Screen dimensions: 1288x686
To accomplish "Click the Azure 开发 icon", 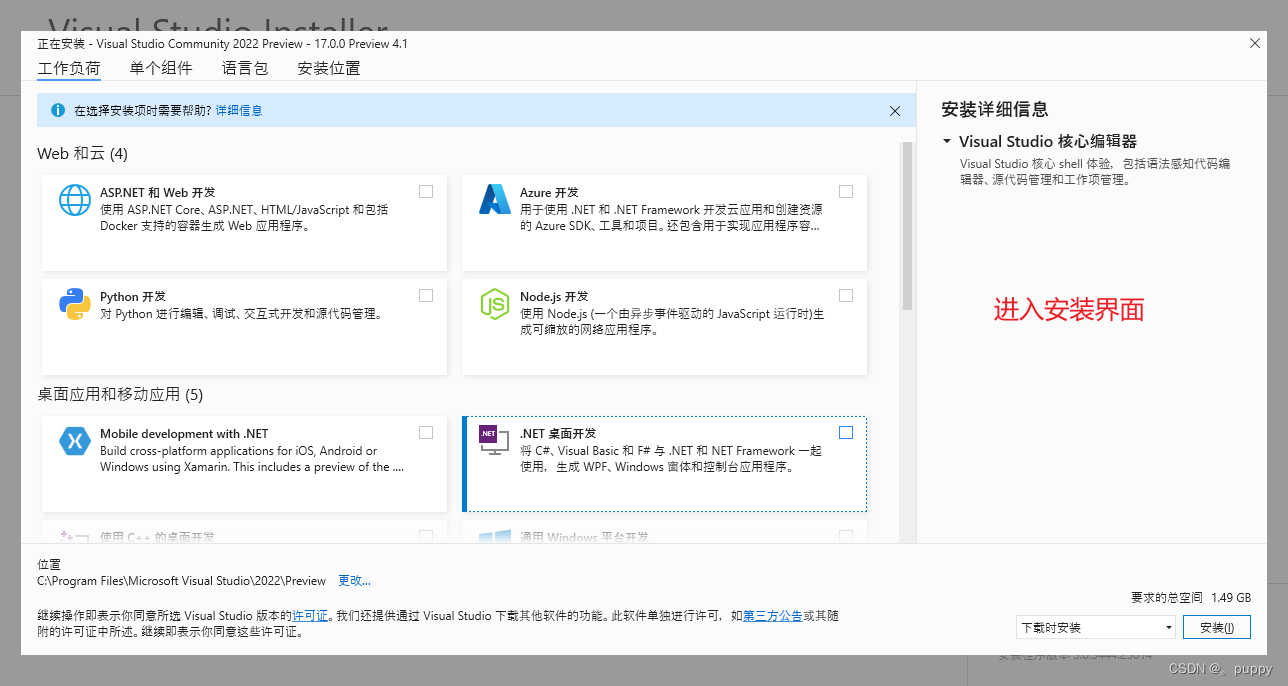I will click(x=495, y=200).
